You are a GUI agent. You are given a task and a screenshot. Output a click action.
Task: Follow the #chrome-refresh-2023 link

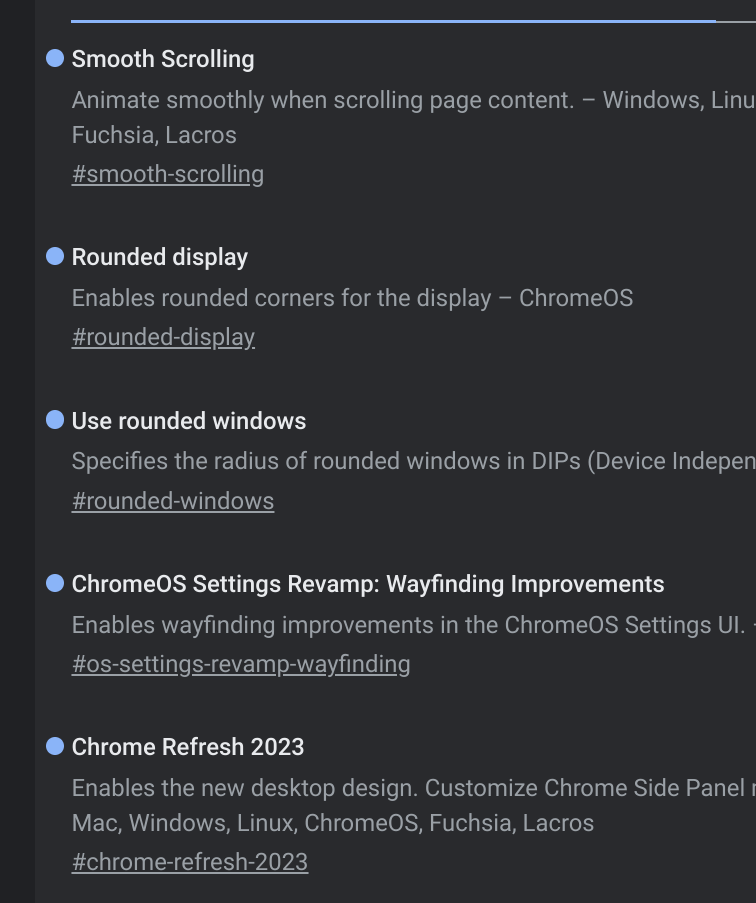click(x=189, y=861)
